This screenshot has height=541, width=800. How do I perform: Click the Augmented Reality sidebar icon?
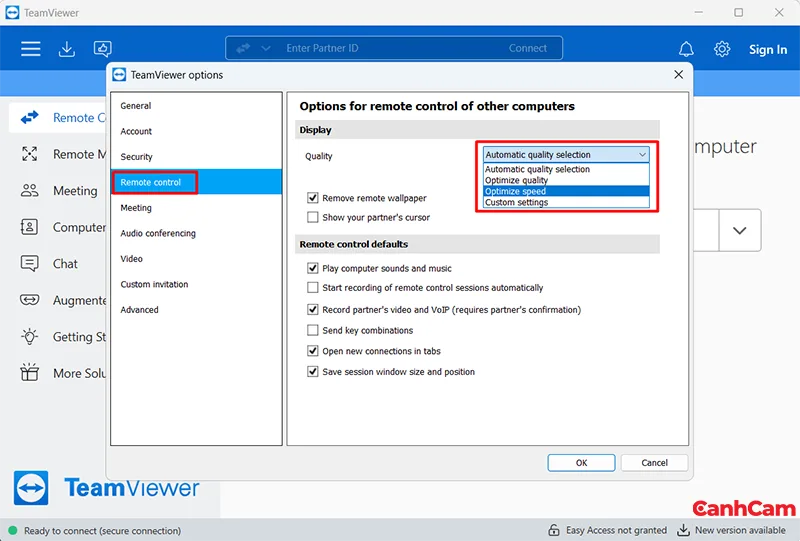coord(29,300)
